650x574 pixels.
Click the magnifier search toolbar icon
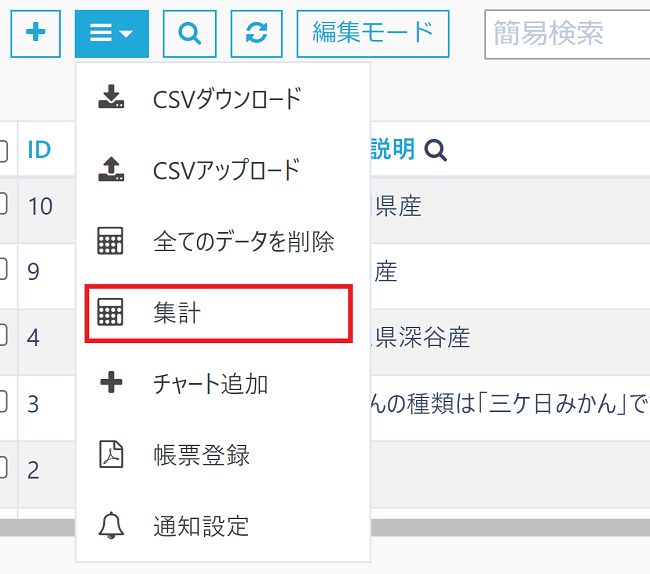tap(189, 33)
